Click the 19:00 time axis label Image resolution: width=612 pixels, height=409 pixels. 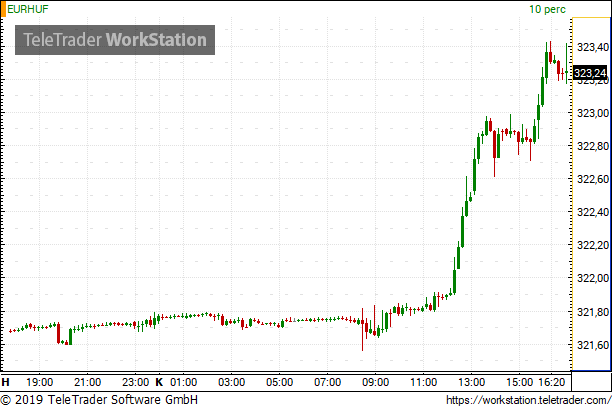click(39, 382)
